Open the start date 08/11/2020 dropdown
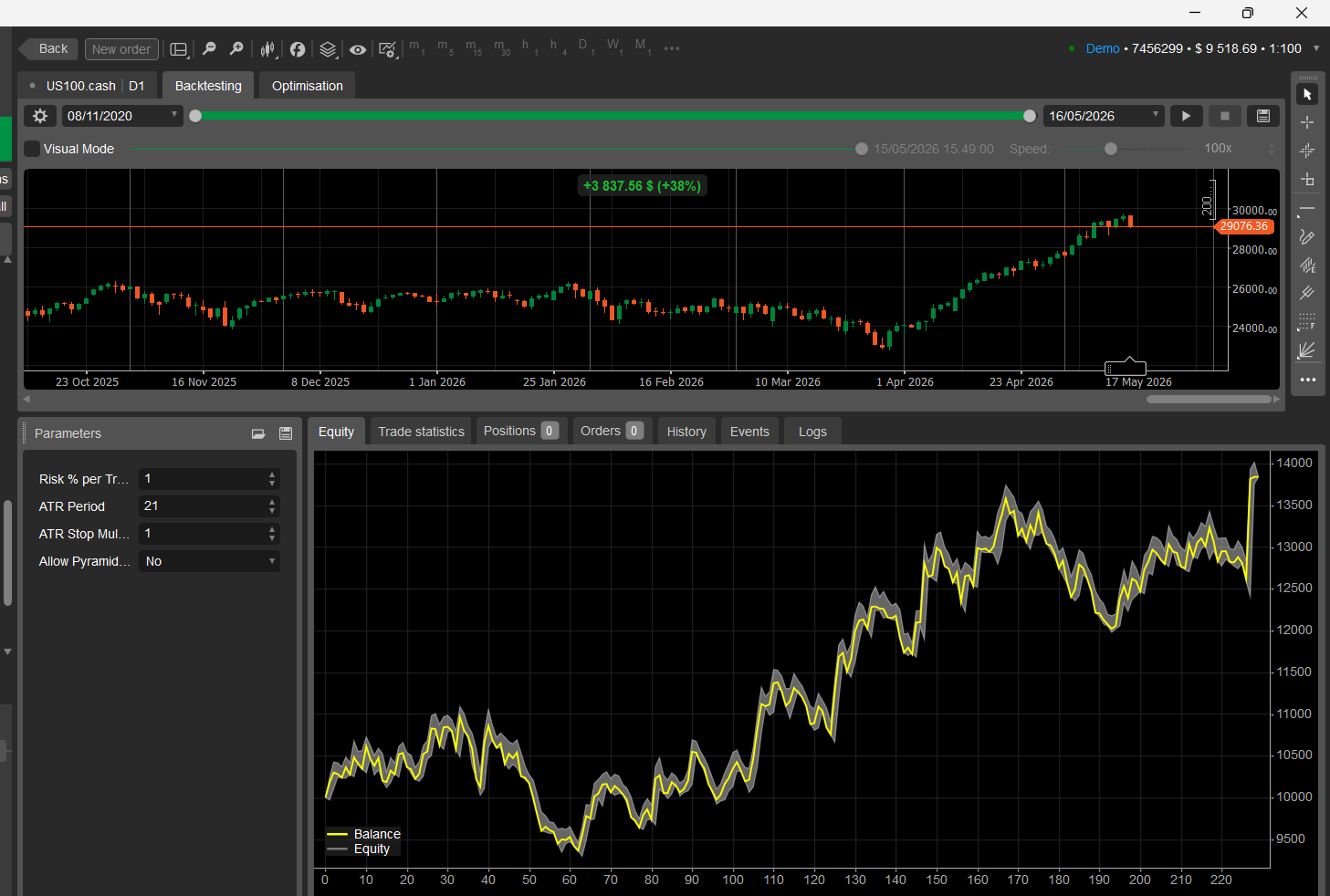The height and width of the screenshot is (896, 1330). 122,116
